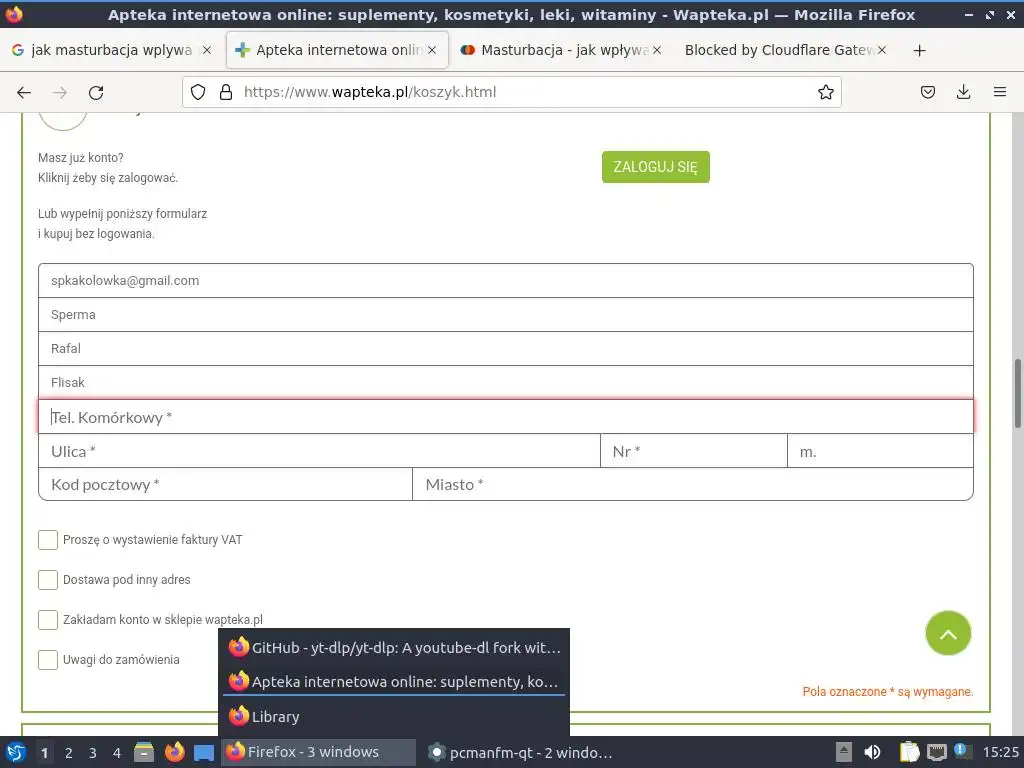Click the field containing Rafal

506,349
